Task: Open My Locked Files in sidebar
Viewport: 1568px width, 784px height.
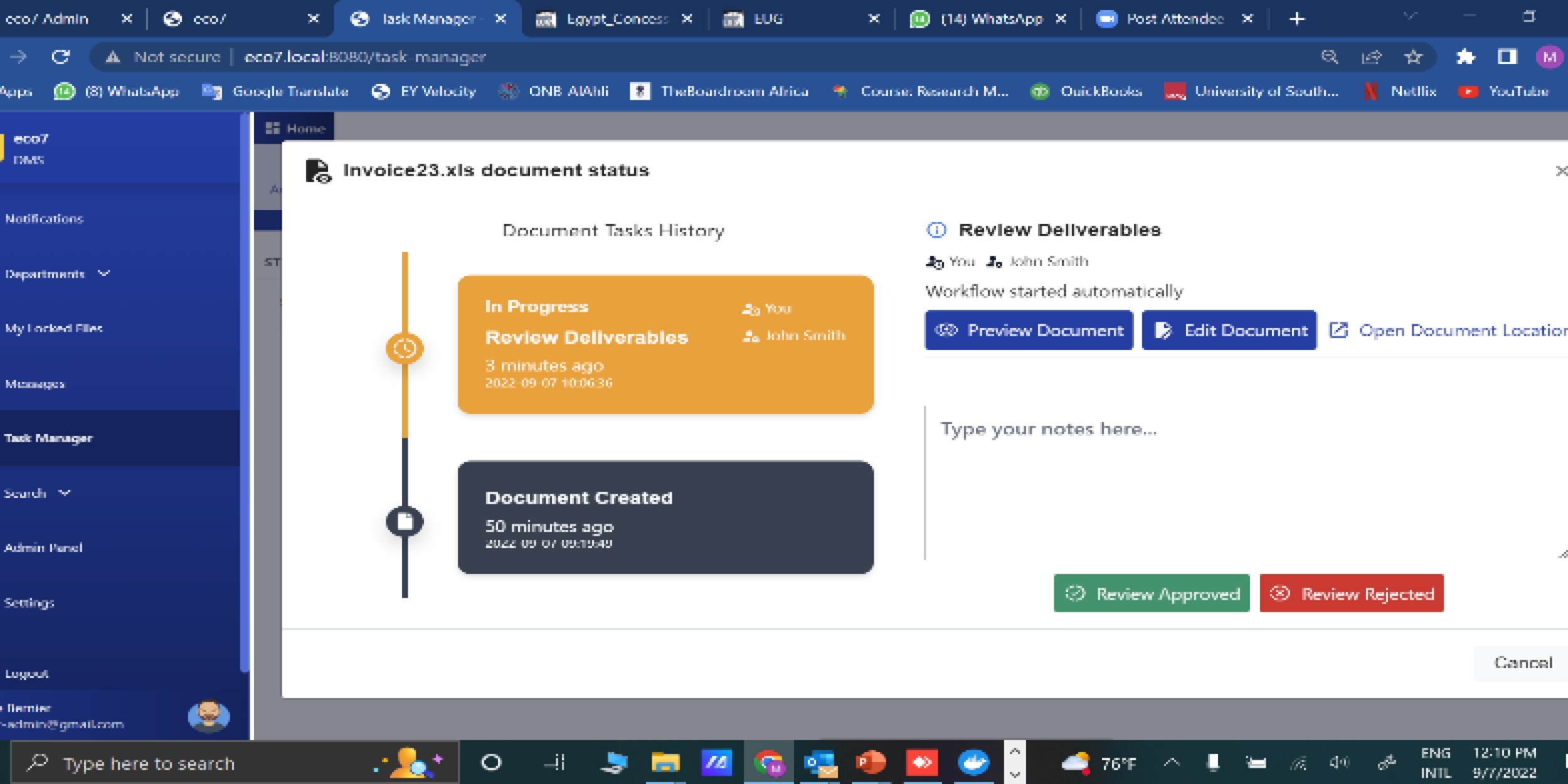Action: tap(54, 328)
